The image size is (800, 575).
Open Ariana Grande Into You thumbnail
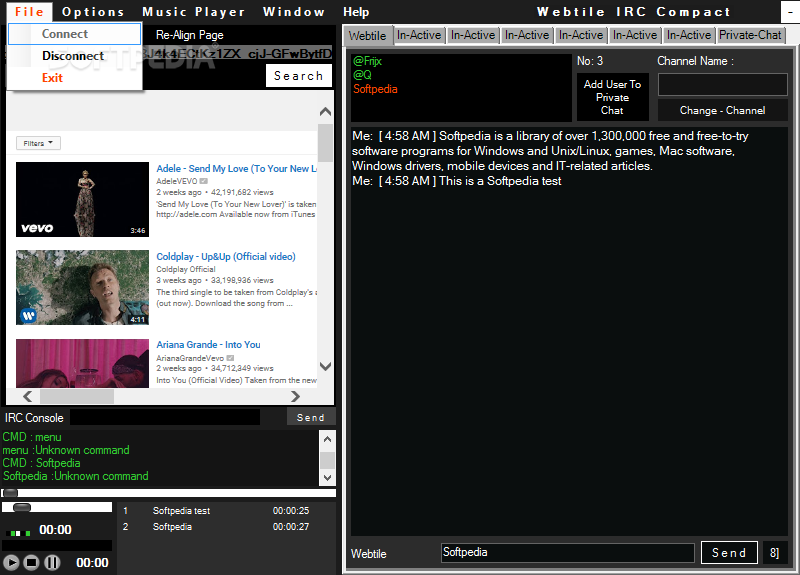coord(82,363)
